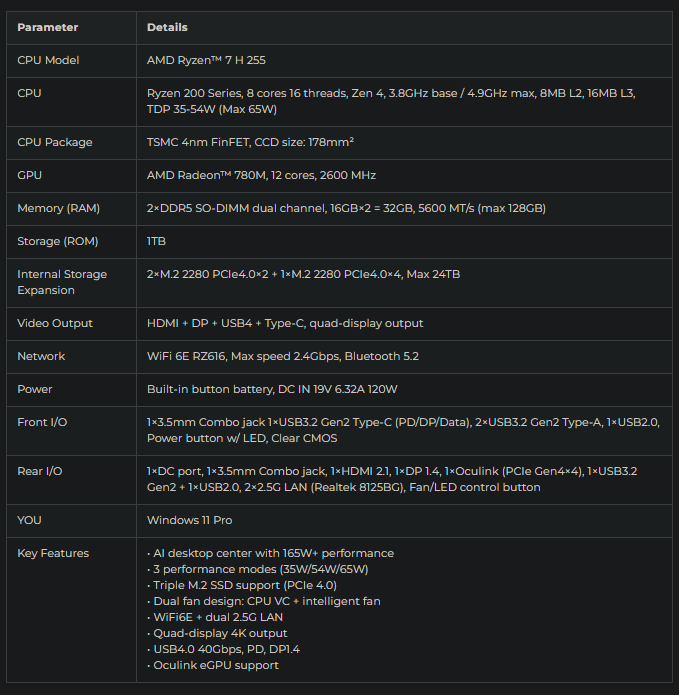Click the Parameter column header
This screenshot has height=695, width=679.
(47, 27)
